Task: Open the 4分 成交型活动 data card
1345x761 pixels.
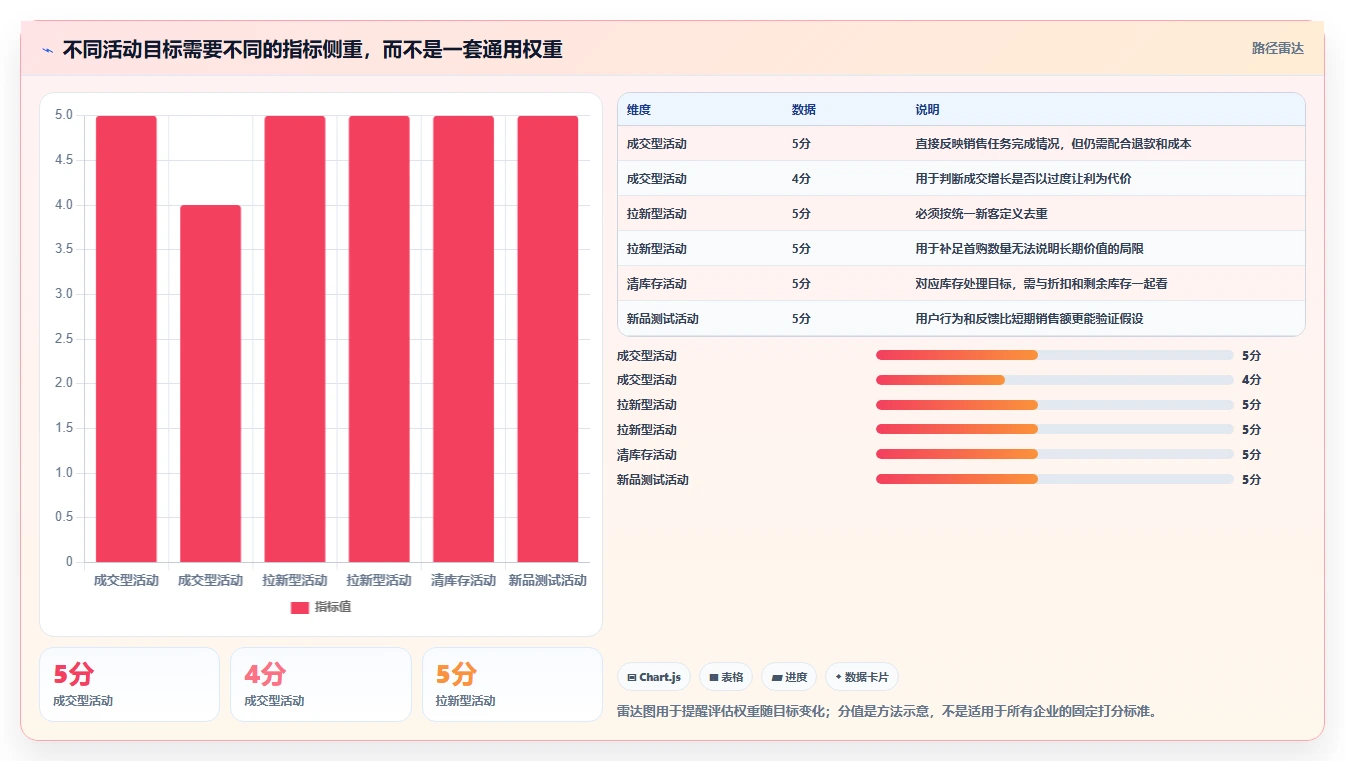Action: [320, 684]
